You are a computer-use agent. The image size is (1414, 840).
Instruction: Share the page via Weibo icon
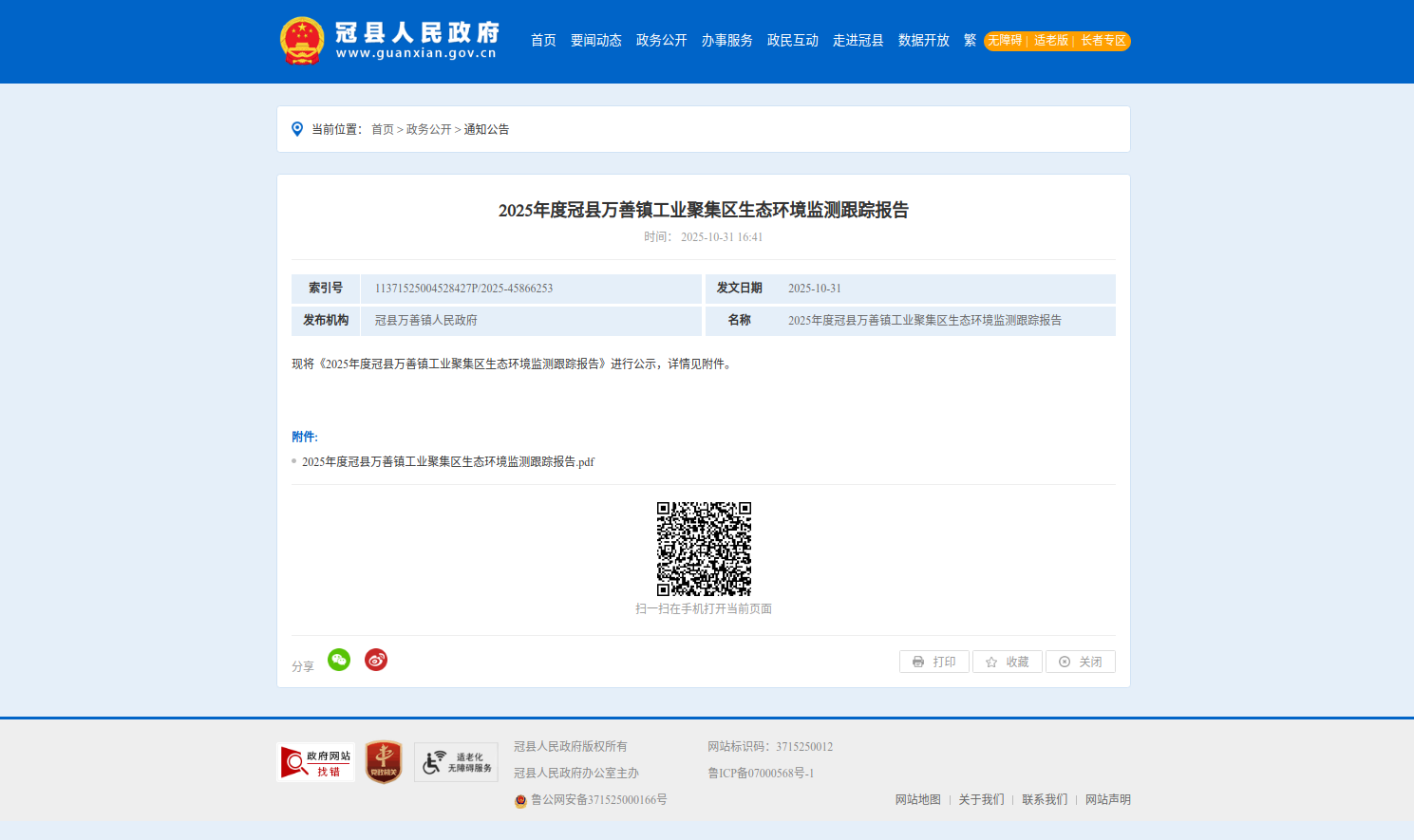[376, 660]
